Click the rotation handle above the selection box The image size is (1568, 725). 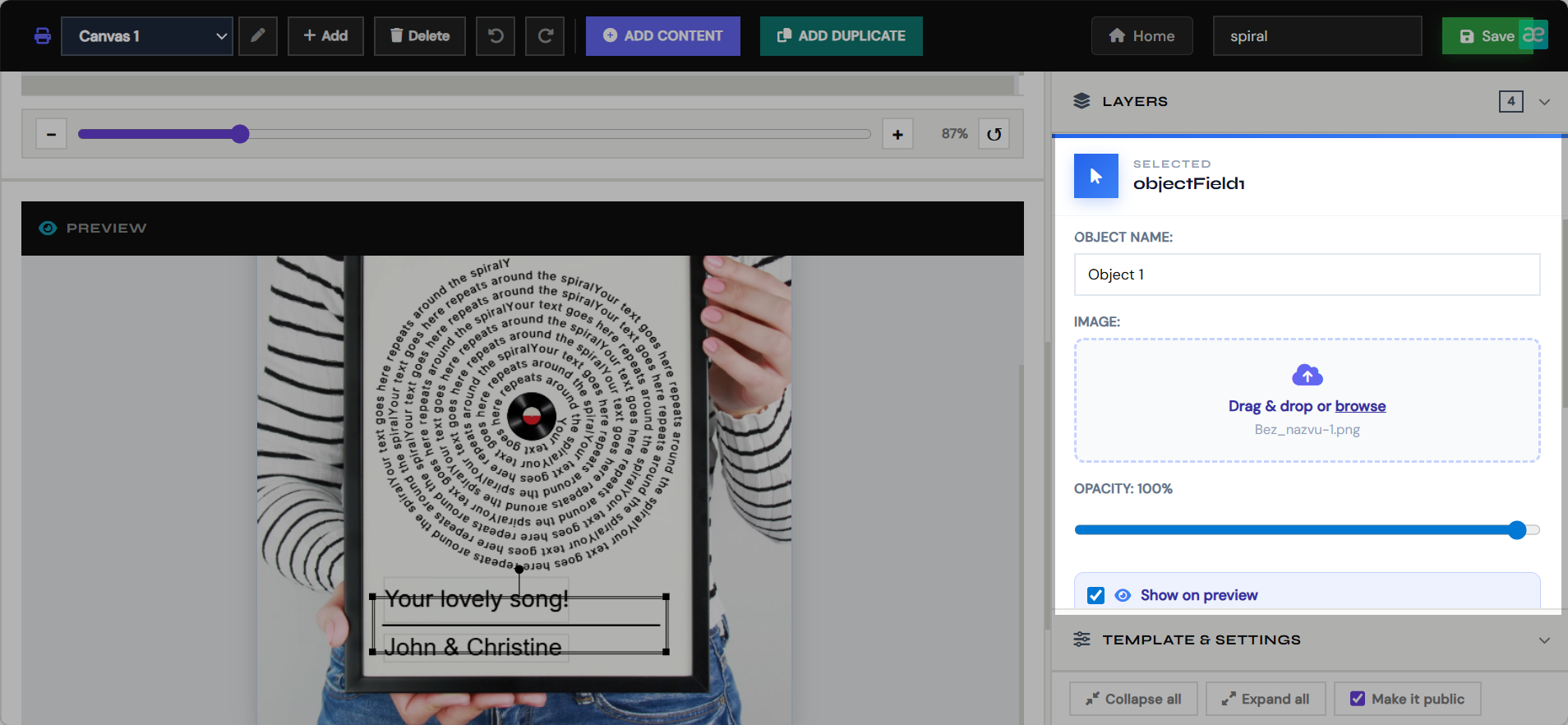(519, 569)
